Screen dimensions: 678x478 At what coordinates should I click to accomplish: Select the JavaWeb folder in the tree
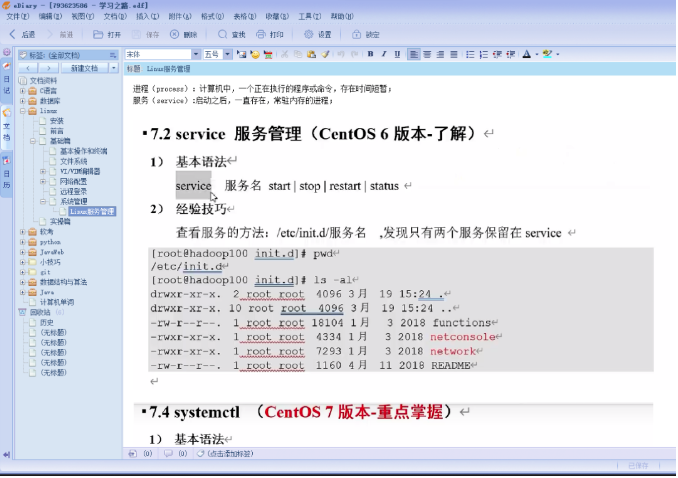click(51, 253)
